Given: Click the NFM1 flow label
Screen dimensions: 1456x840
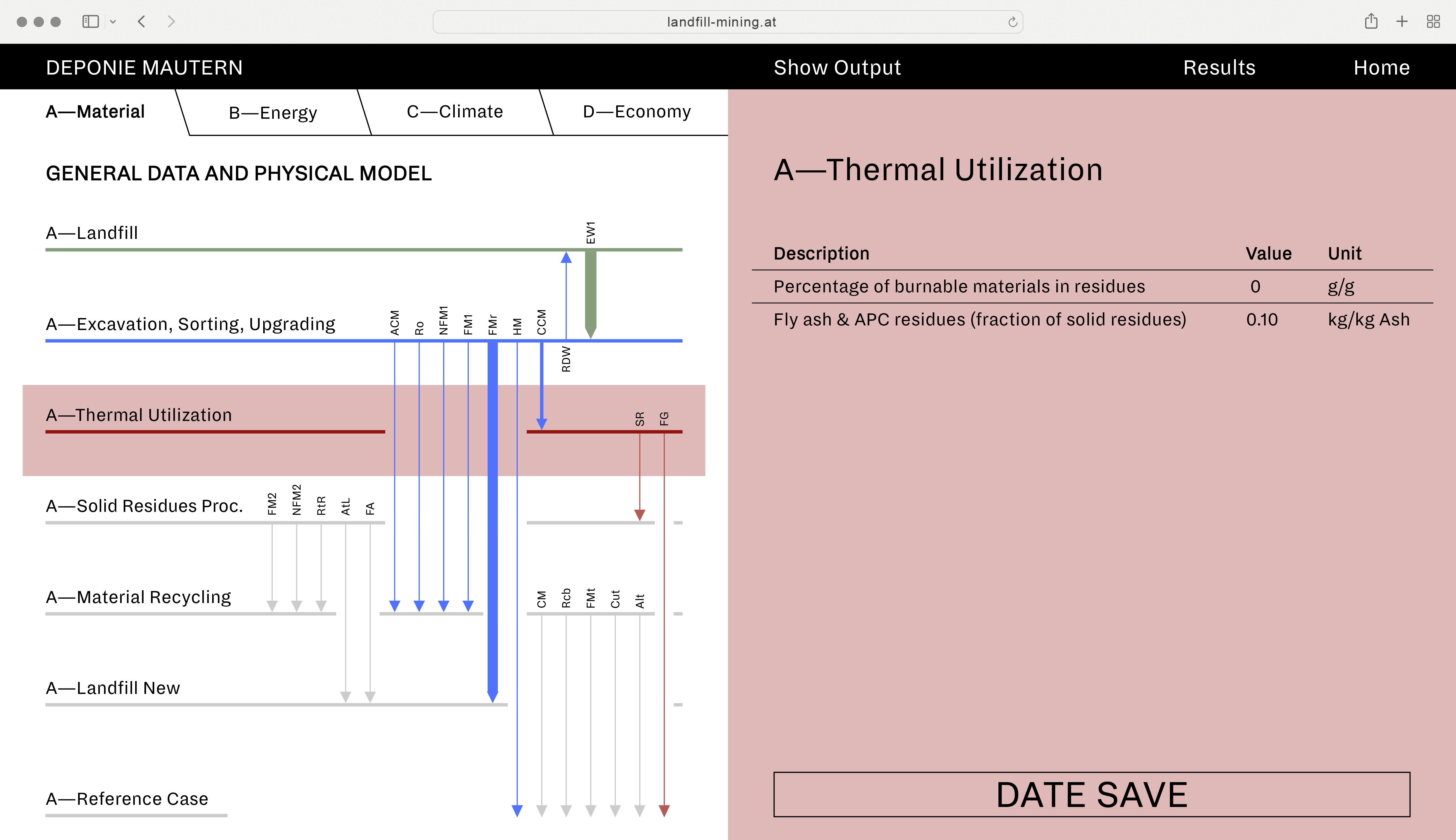Looking at the screenshot, I should point(444,320).
